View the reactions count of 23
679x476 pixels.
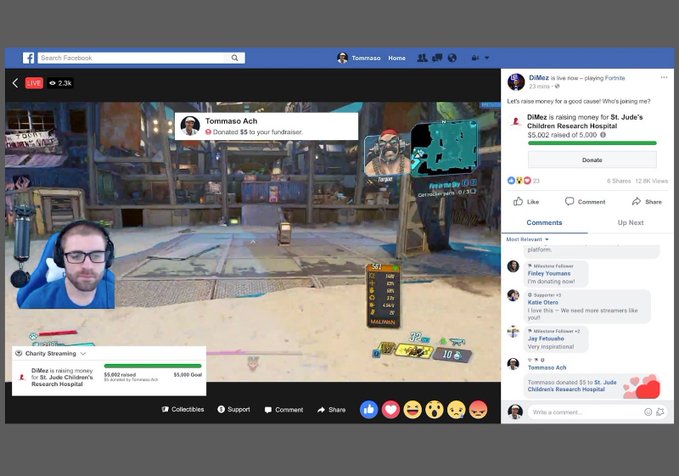pyautogui.click(x=536, y=181)
